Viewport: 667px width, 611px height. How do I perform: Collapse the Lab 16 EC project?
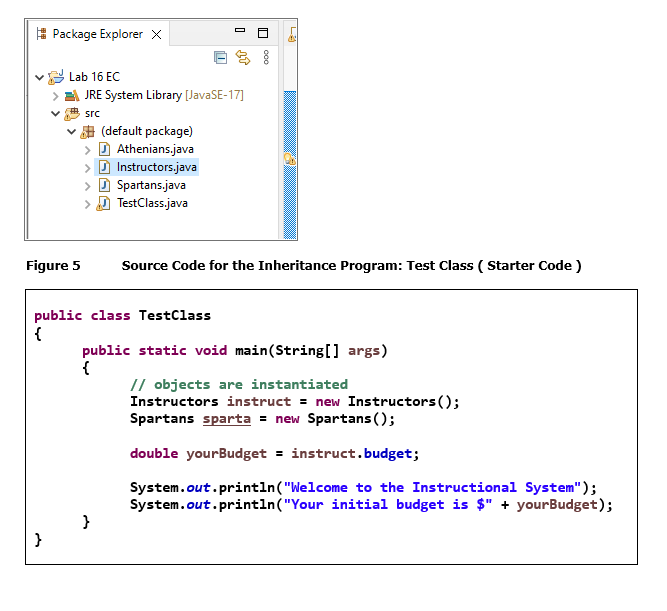40,77
